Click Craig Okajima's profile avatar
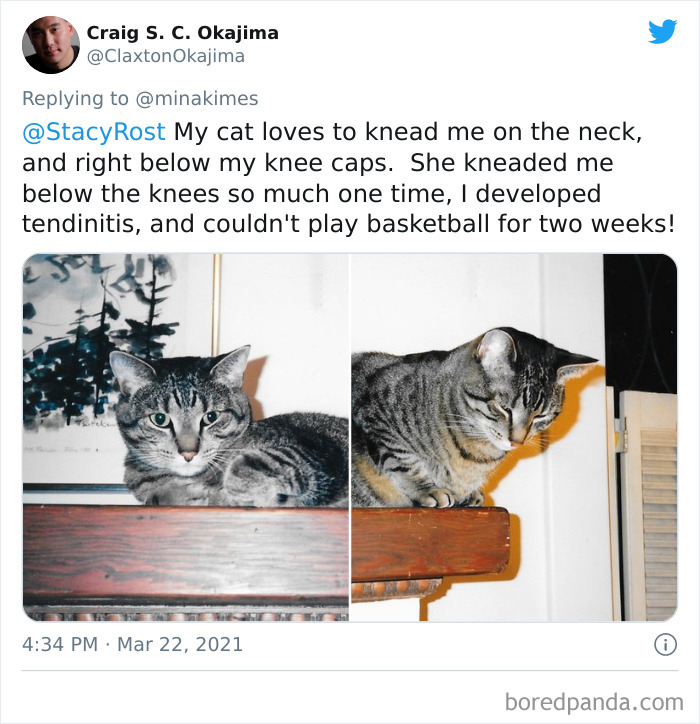Viewport: 700px width, 724px height. [51, 45]
